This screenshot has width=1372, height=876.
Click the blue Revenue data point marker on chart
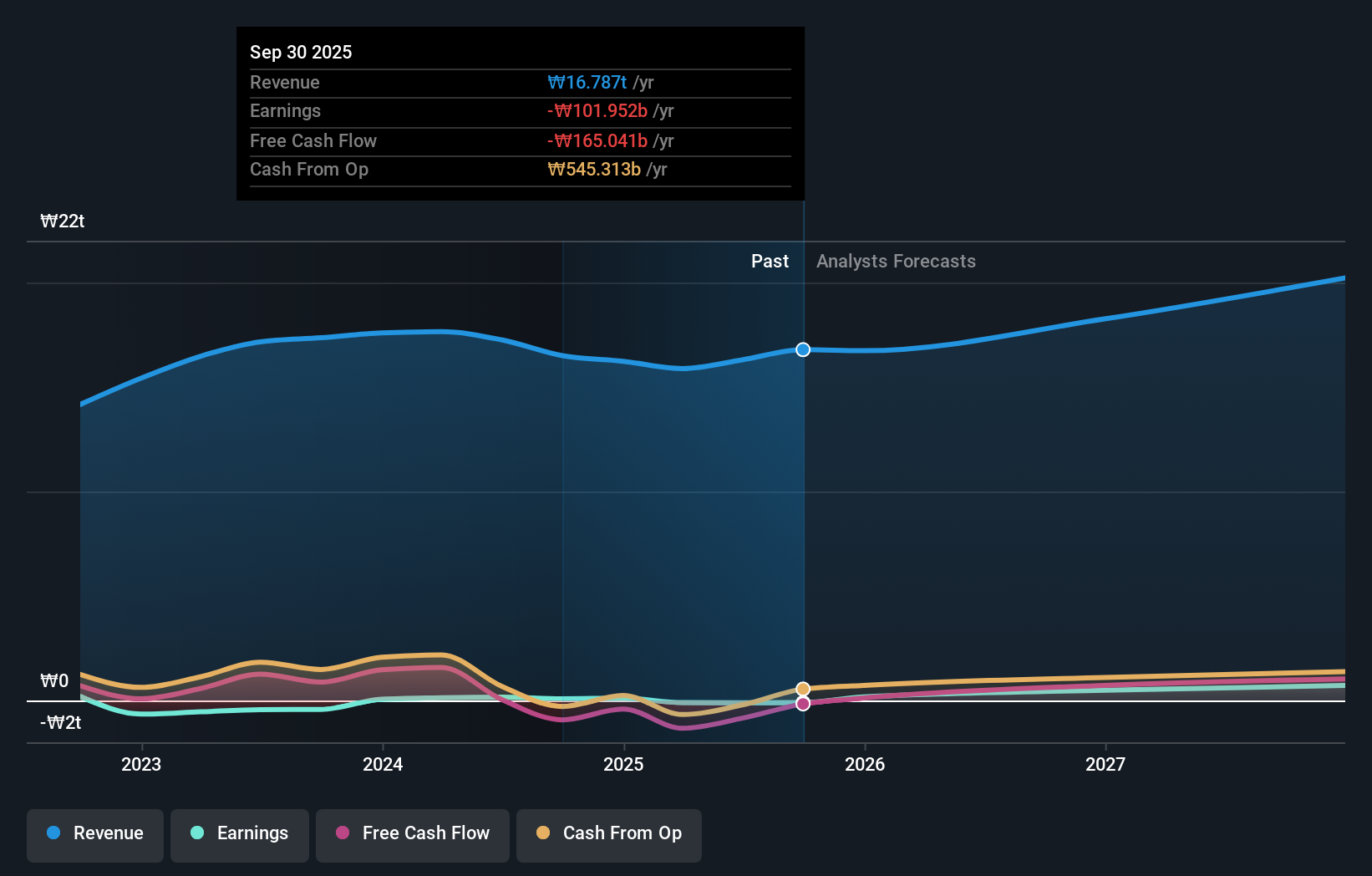pos(802,349)
